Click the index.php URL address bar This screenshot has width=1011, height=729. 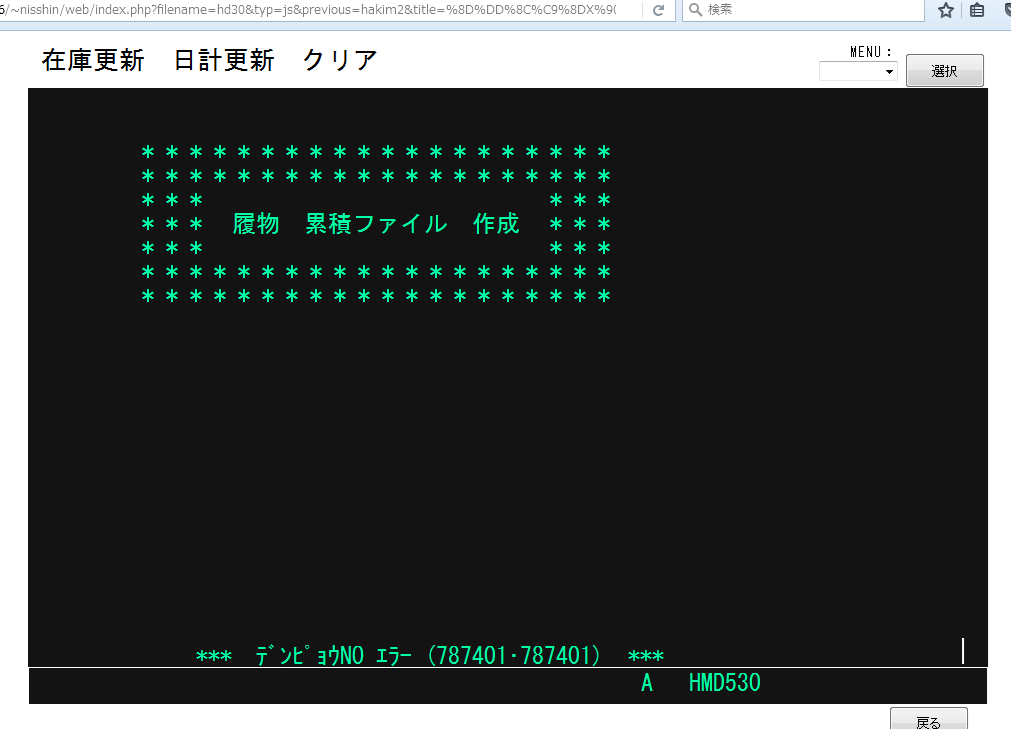click(320, 9)
